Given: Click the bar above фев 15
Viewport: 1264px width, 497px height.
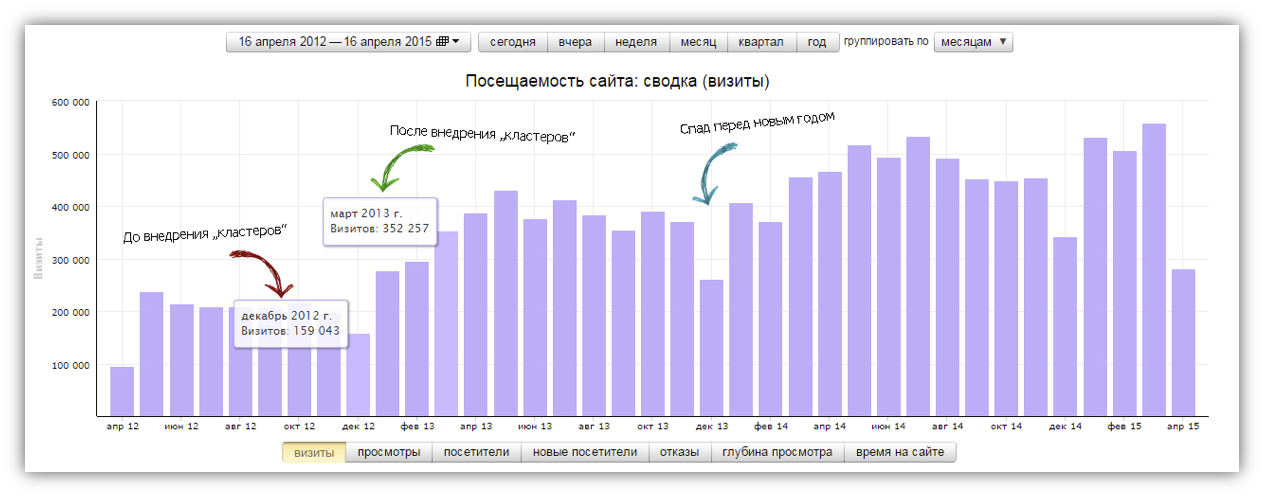Looking at the screenshot, I should coord(1124,284).
